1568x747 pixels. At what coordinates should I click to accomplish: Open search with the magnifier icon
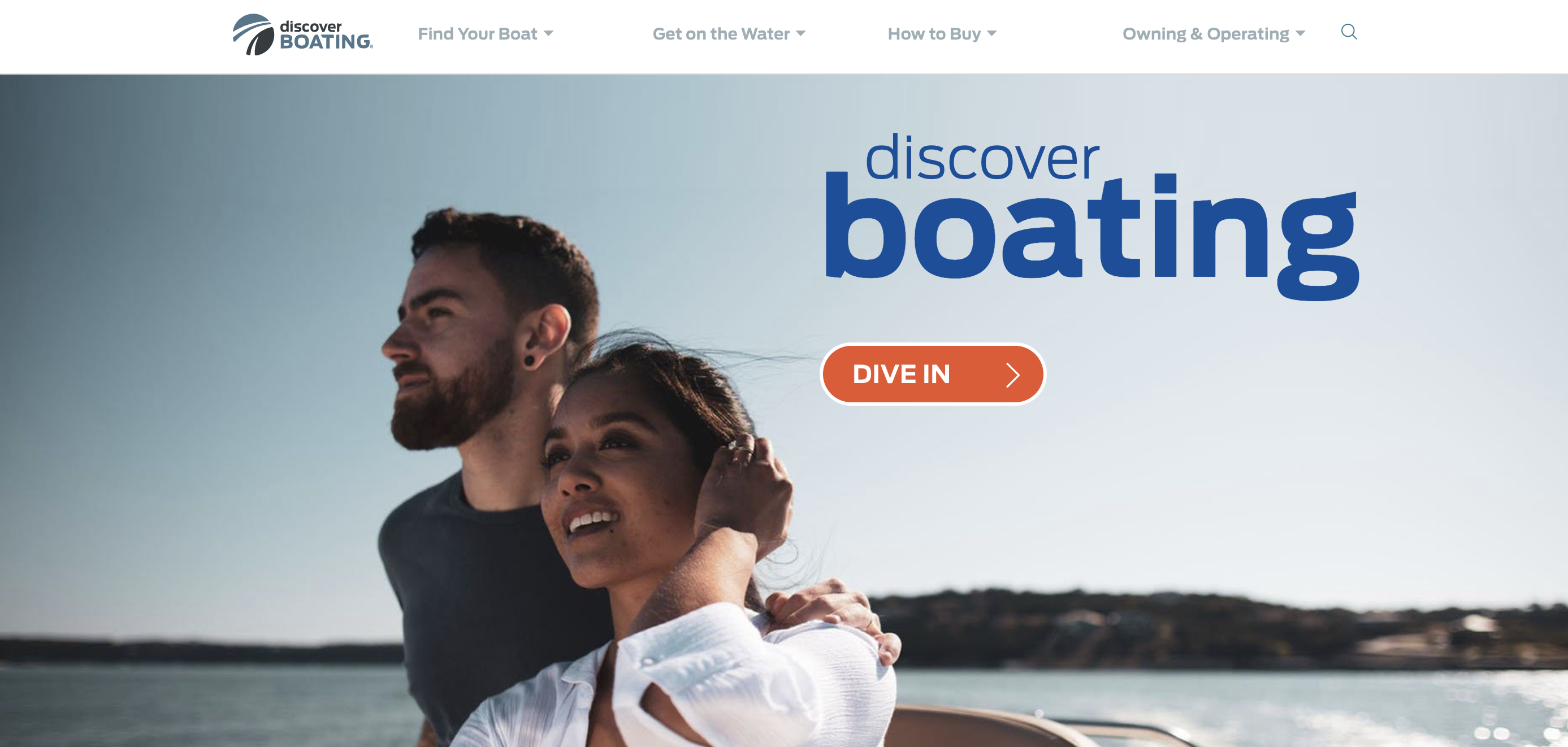(1349, 32)
